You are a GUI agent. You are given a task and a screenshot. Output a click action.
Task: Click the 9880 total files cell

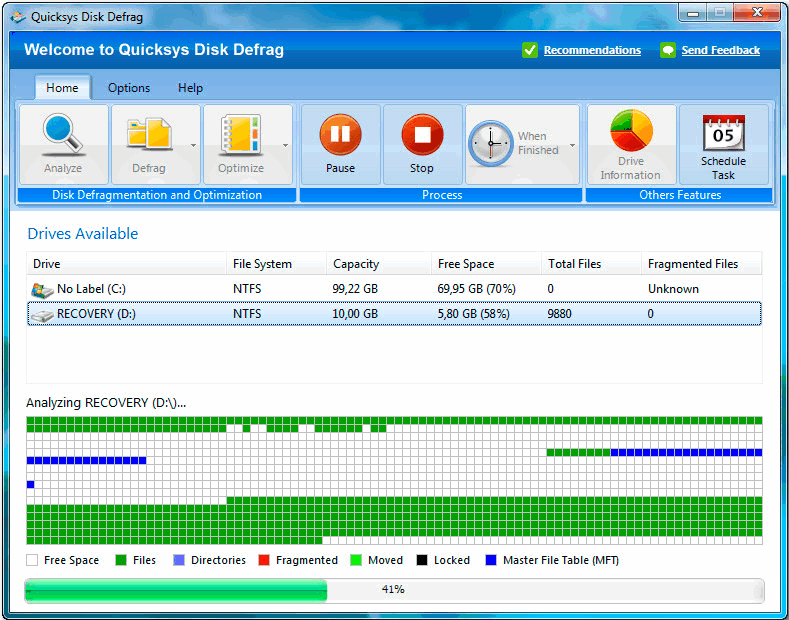[560, 314]
